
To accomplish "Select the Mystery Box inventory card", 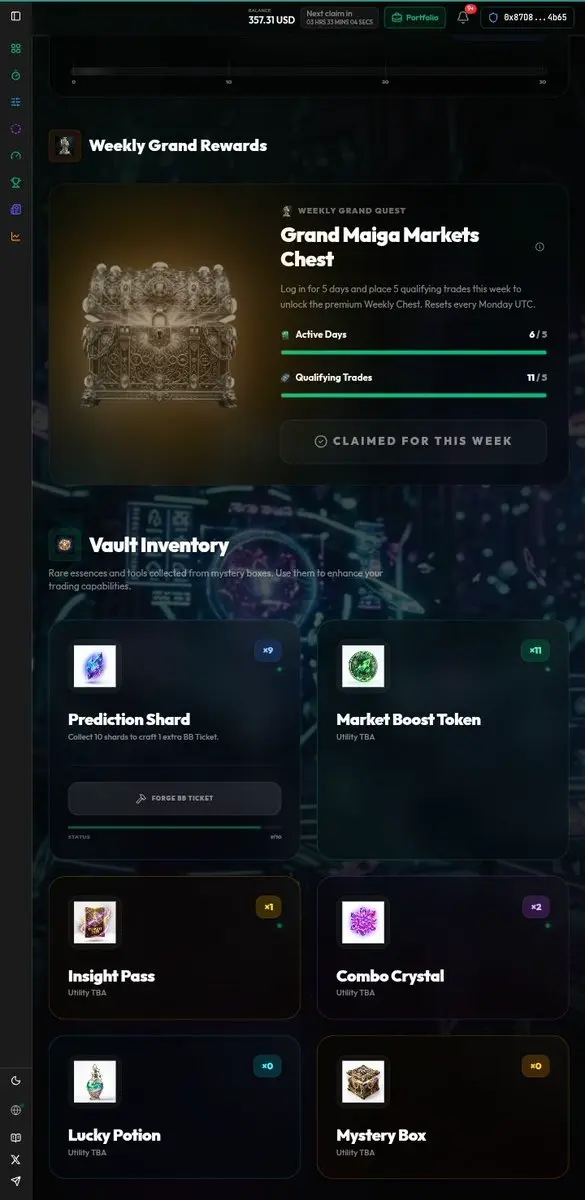I will click(443, 1107).
